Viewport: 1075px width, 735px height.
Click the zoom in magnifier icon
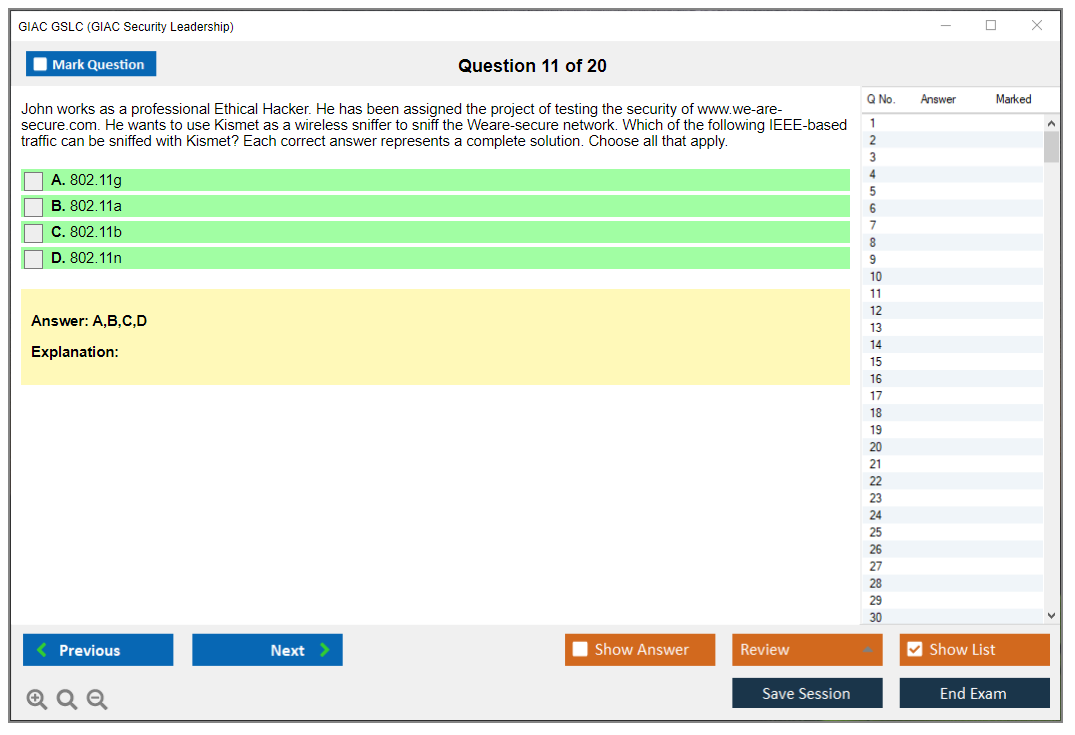pyautogui.click(x=37, y=700)
